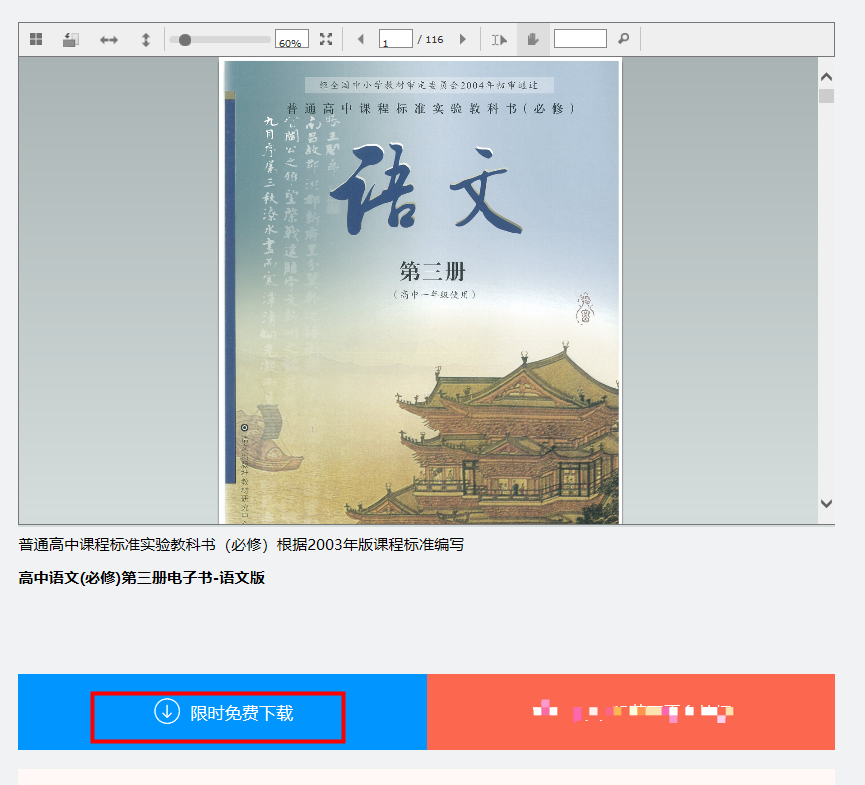Image resolution: width=865 pixels, height=785 pixels.
Task: Enter fullscreen mode
Action: click(x=326, y=39)
